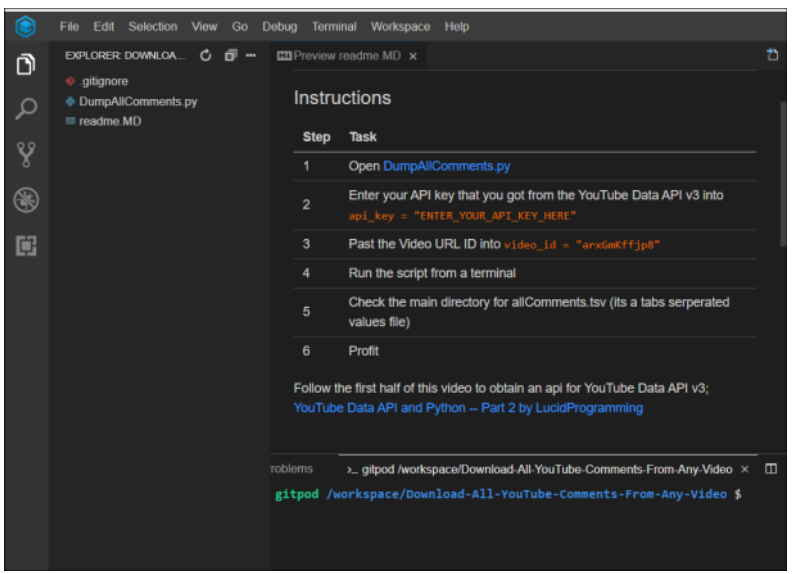Click the open source icon beside the preview
The height and width of the screenshot is (574, 797).
772,56
